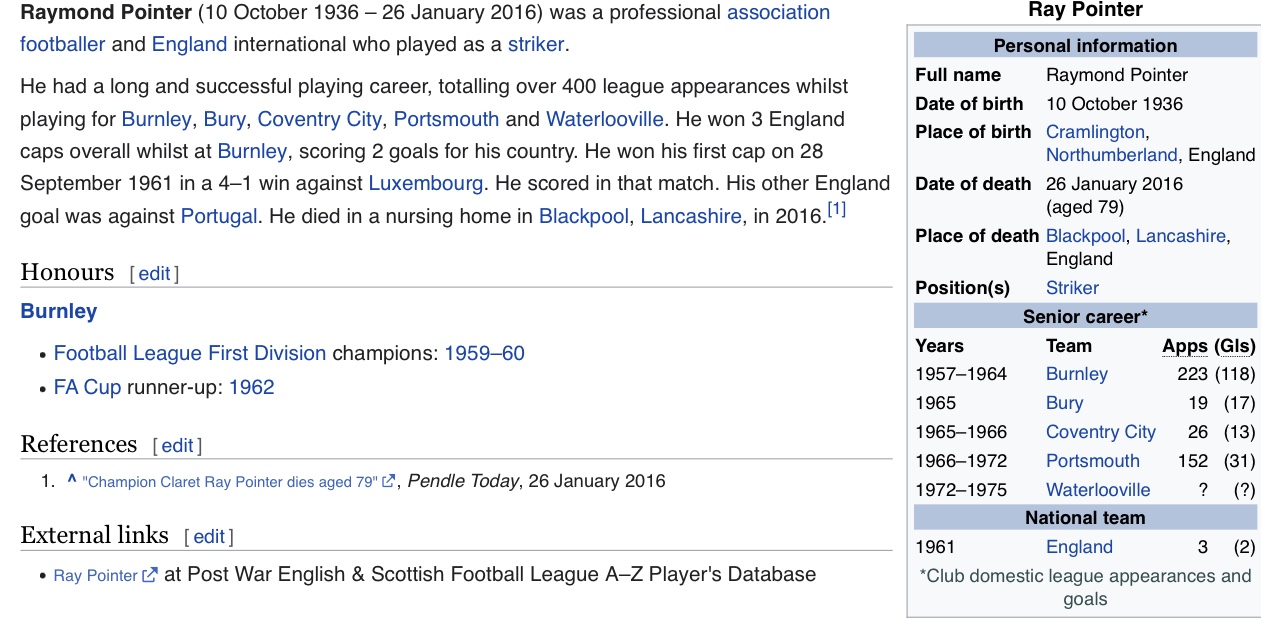This screenshot has width=1261, height=621.
Task: Edit the External links section
Action: [208, 537]
